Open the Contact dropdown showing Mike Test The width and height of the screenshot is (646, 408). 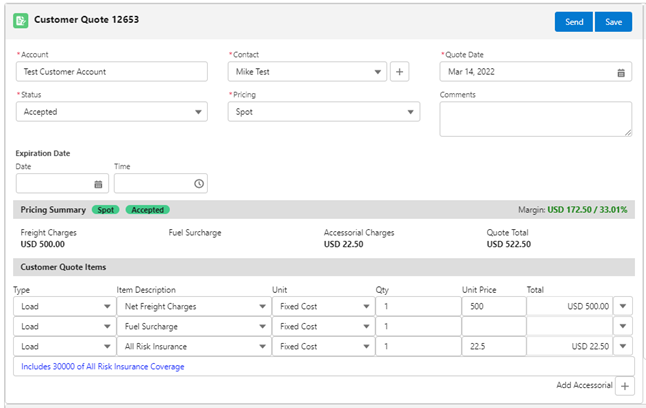coord(307,72)
